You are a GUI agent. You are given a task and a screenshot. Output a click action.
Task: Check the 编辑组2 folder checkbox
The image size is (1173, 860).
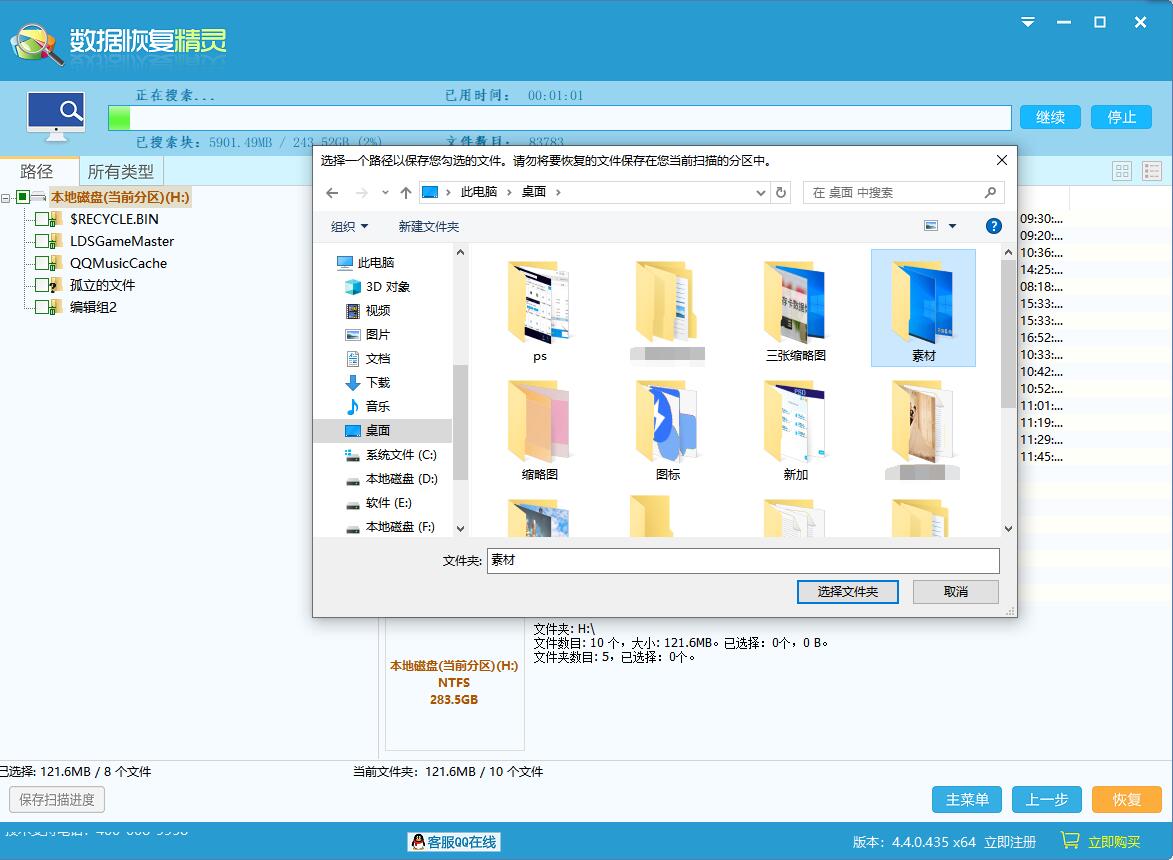coord(42,307)
